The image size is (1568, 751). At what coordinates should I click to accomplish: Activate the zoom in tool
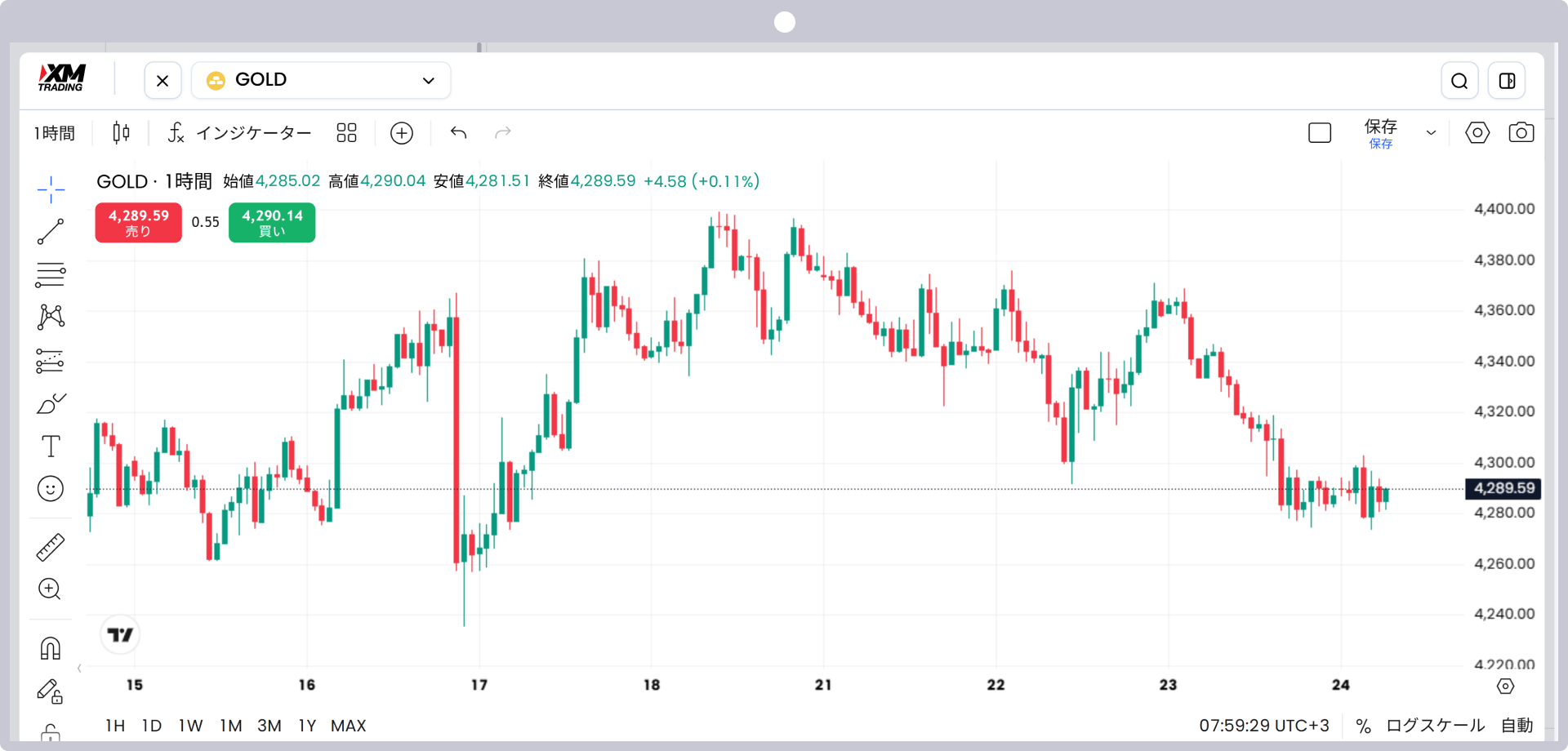(51, 589)
